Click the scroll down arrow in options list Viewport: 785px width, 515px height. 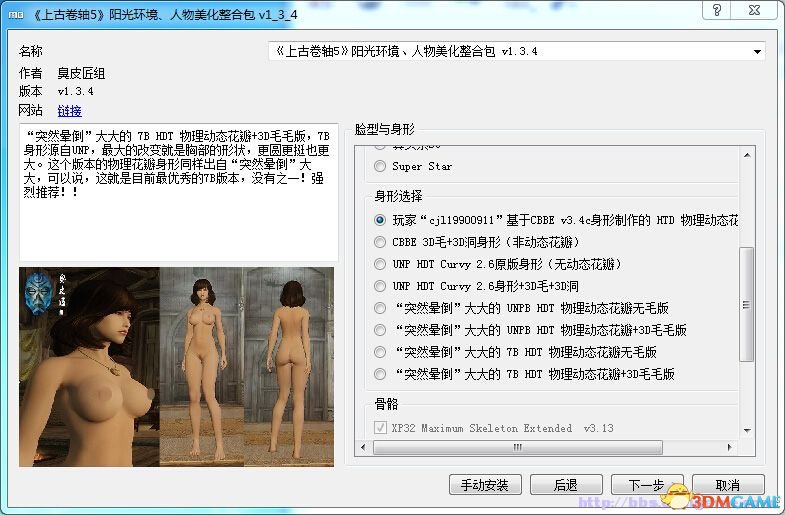(746, 430)
